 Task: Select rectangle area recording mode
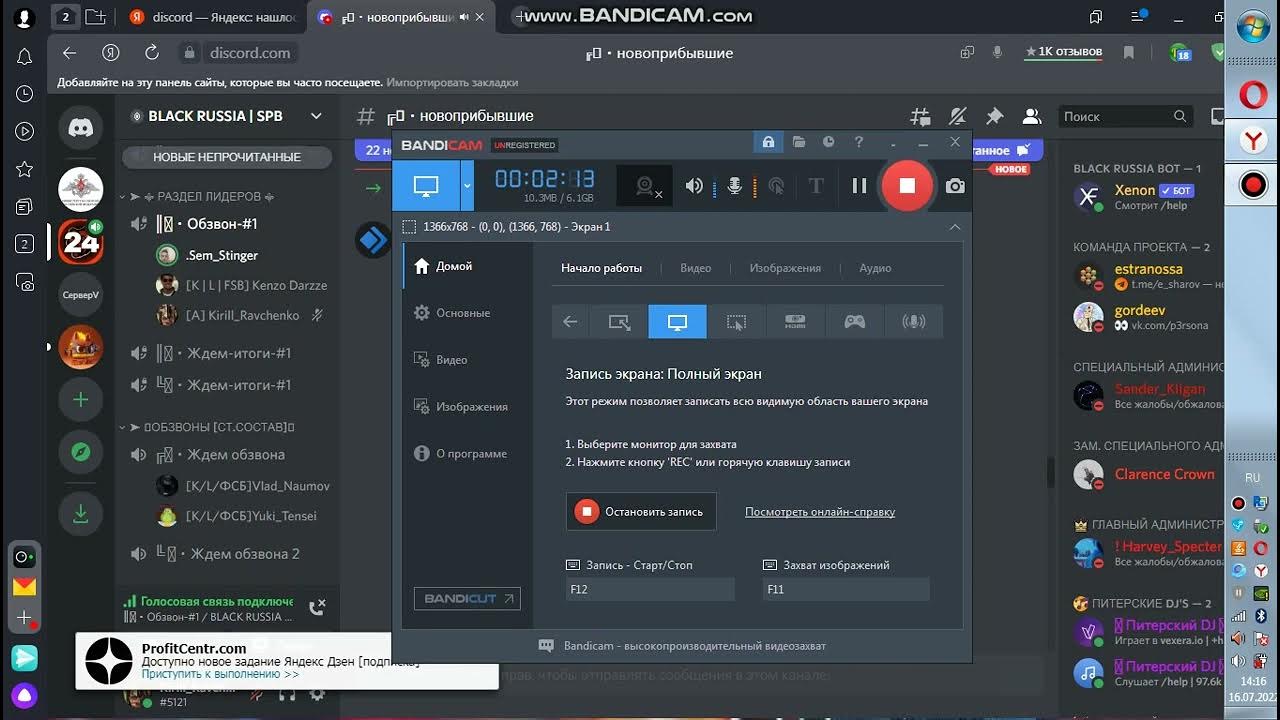pyautogui.click(x=619, y=322)
